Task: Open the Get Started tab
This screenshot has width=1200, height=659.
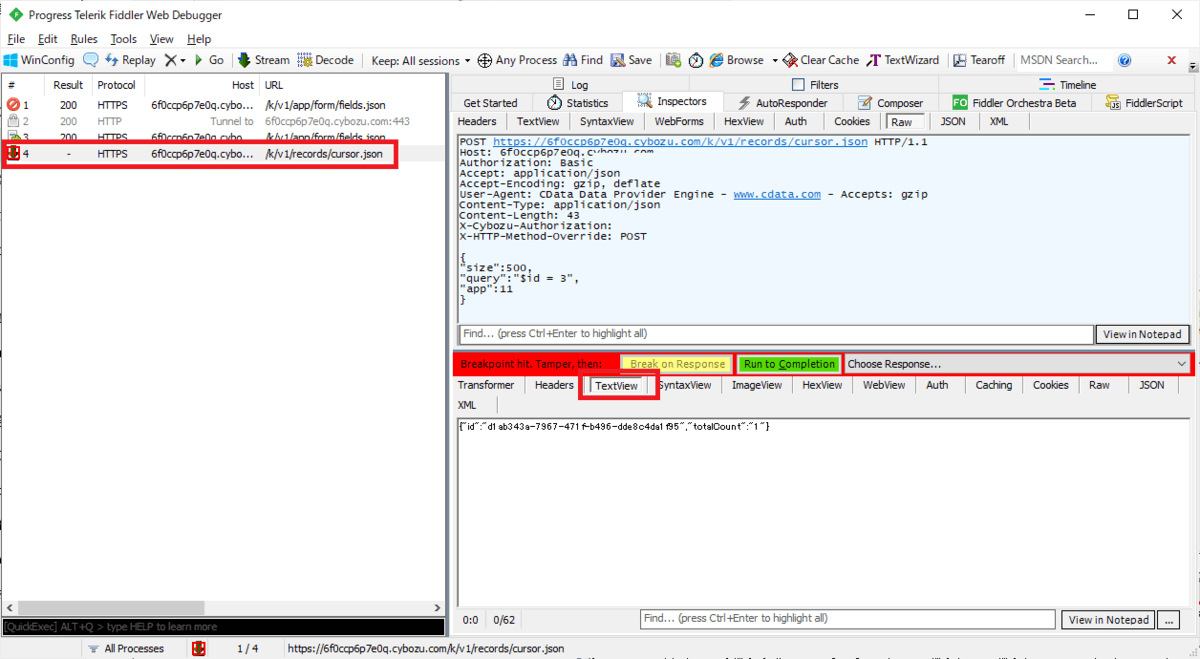Action: (x=490, y=103)
